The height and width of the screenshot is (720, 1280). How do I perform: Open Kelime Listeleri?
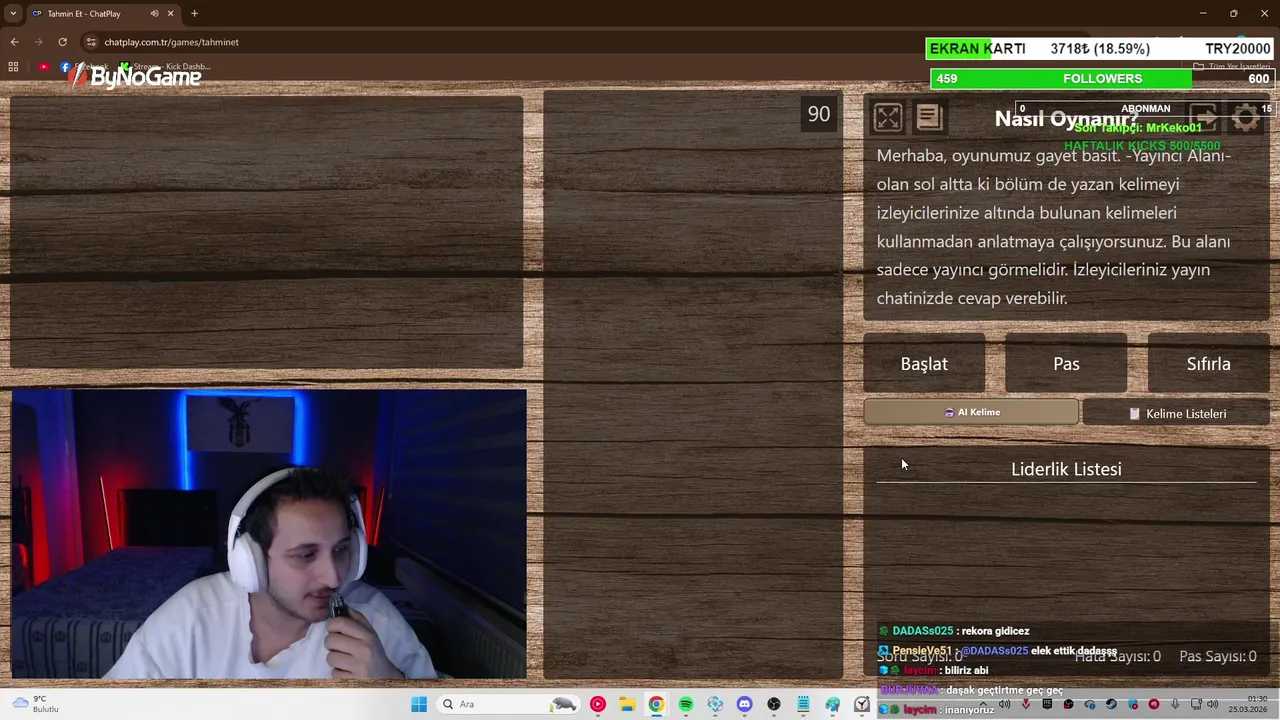[x=1176, y=413]
